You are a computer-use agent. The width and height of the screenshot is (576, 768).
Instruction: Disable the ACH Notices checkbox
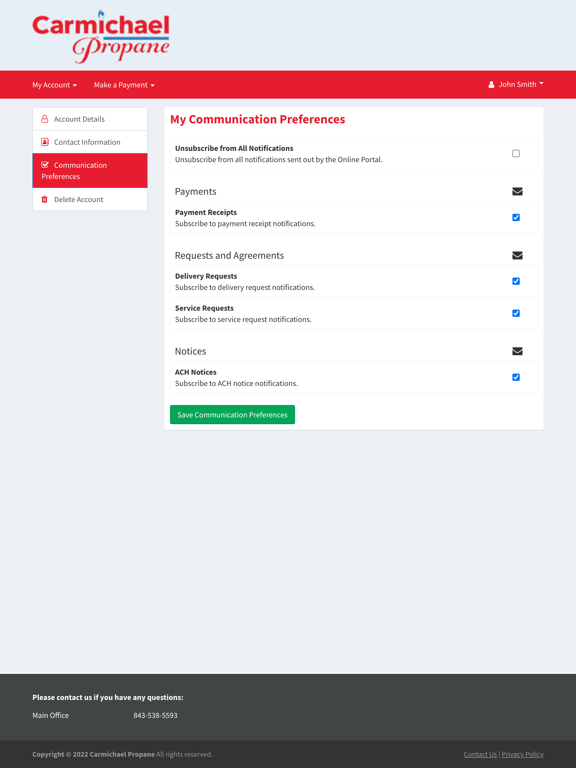(516, 377)
